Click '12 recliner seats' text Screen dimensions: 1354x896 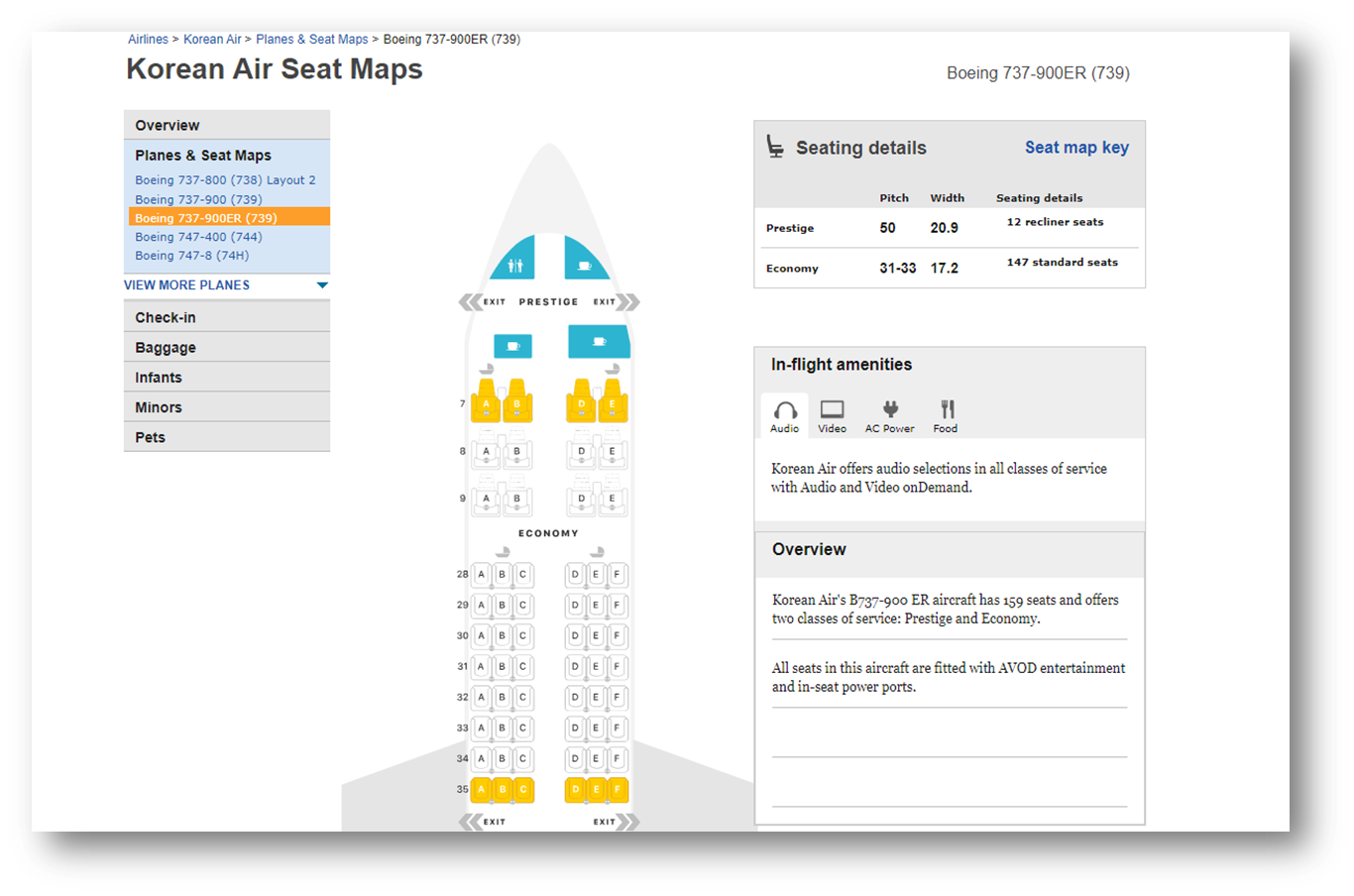coord(1055,222)
